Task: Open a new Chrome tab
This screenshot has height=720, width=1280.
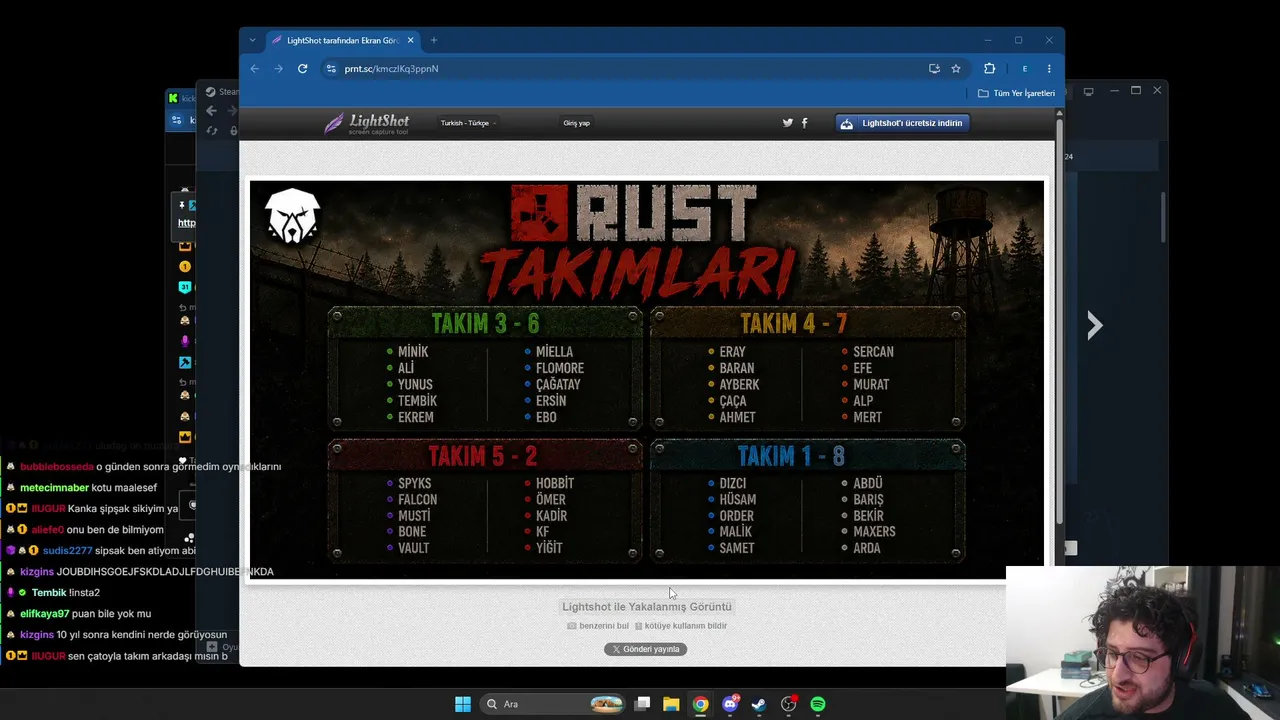Action: (433, 40)
